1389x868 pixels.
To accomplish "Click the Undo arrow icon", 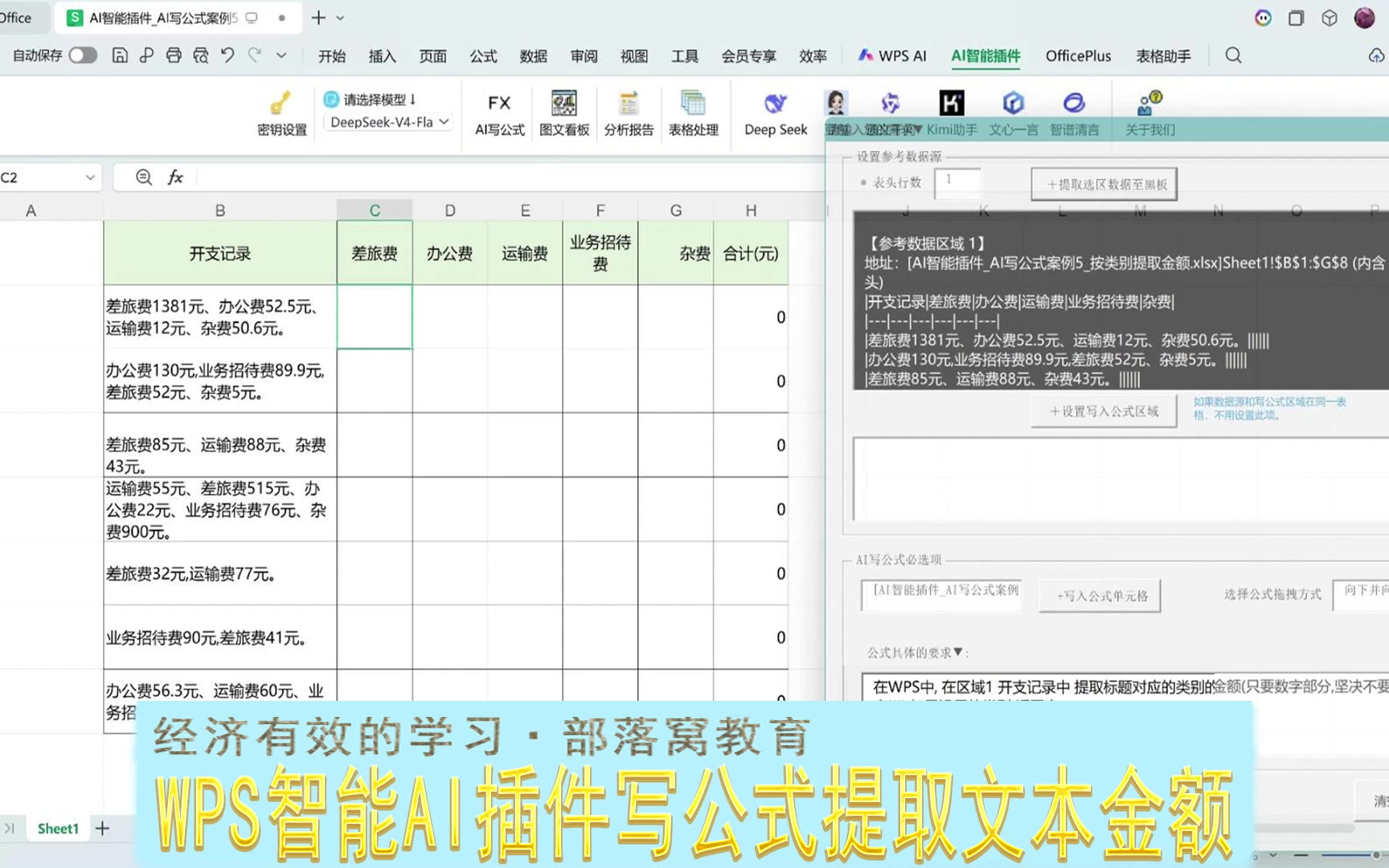I will click(227, 55).
